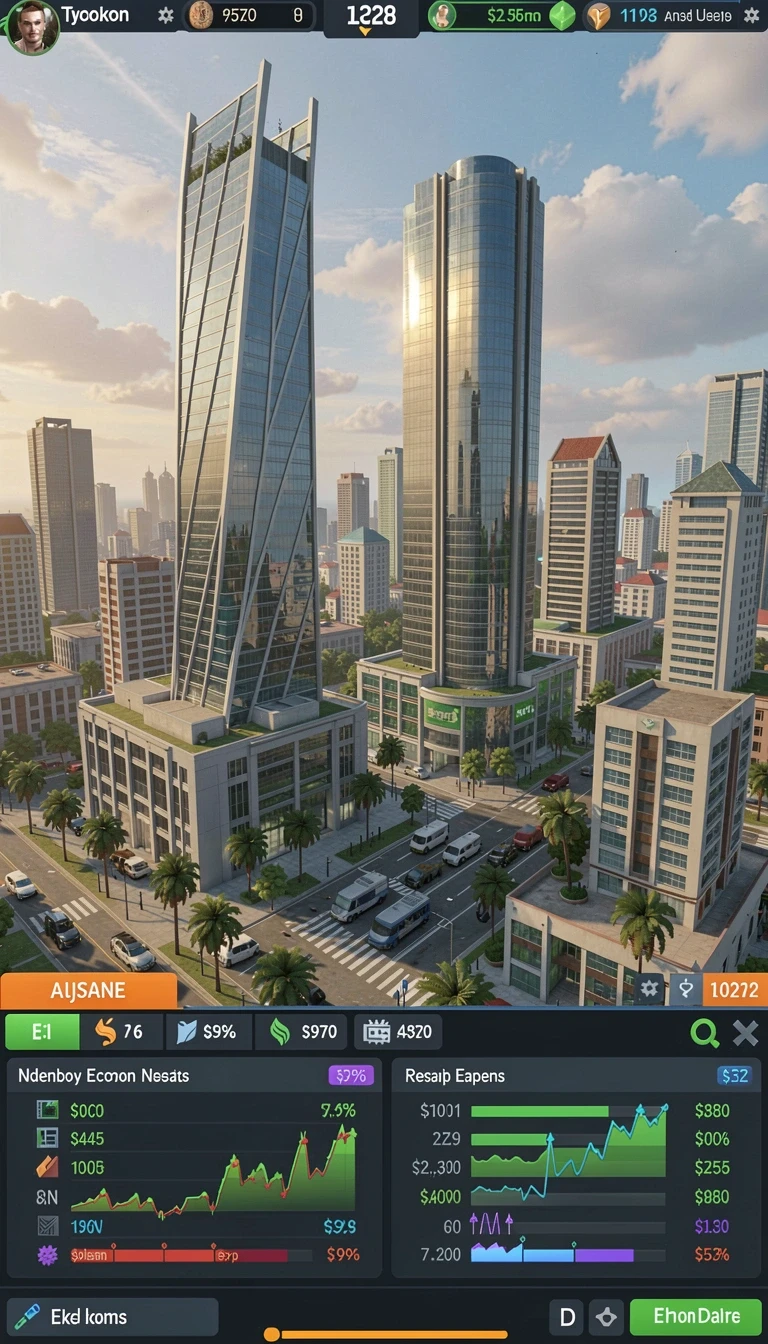The height and width of the screenshot is (1344, 768).
Task: Select the green leaf $970 tab
Action: coord(302,1031)
